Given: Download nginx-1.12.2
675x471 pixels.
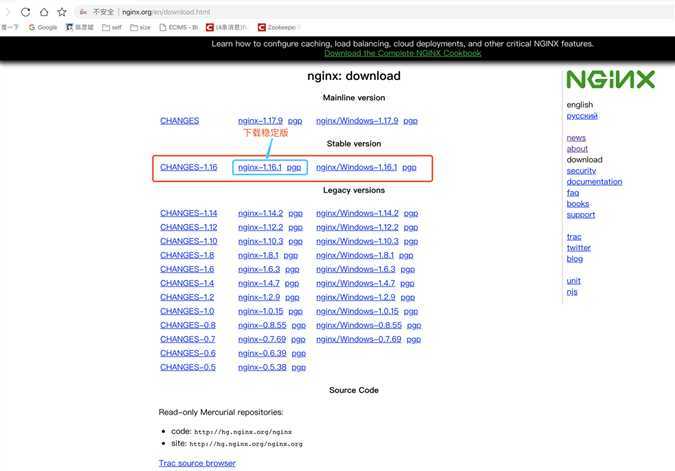Looking at the screenshot, I should point(260,227).
